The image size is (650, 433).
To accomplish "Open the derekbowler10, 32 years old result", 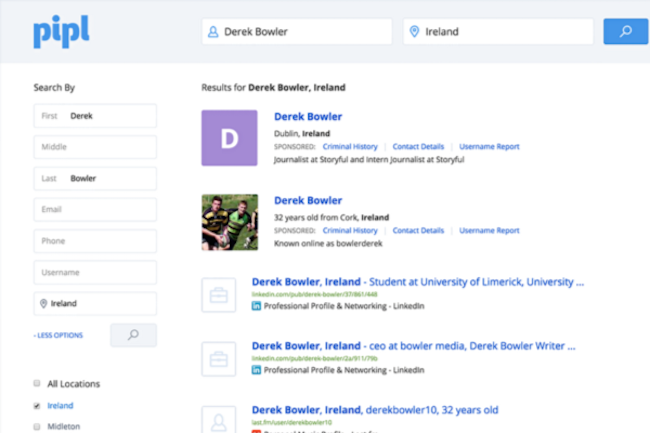I will tap(375, 410).
